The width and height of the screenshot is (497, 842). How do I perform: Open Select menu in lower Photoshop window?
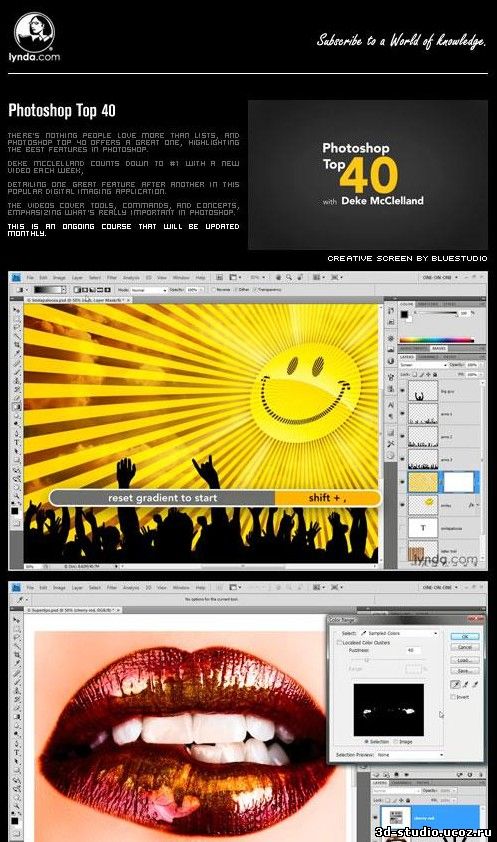click(x=95, y=587)
